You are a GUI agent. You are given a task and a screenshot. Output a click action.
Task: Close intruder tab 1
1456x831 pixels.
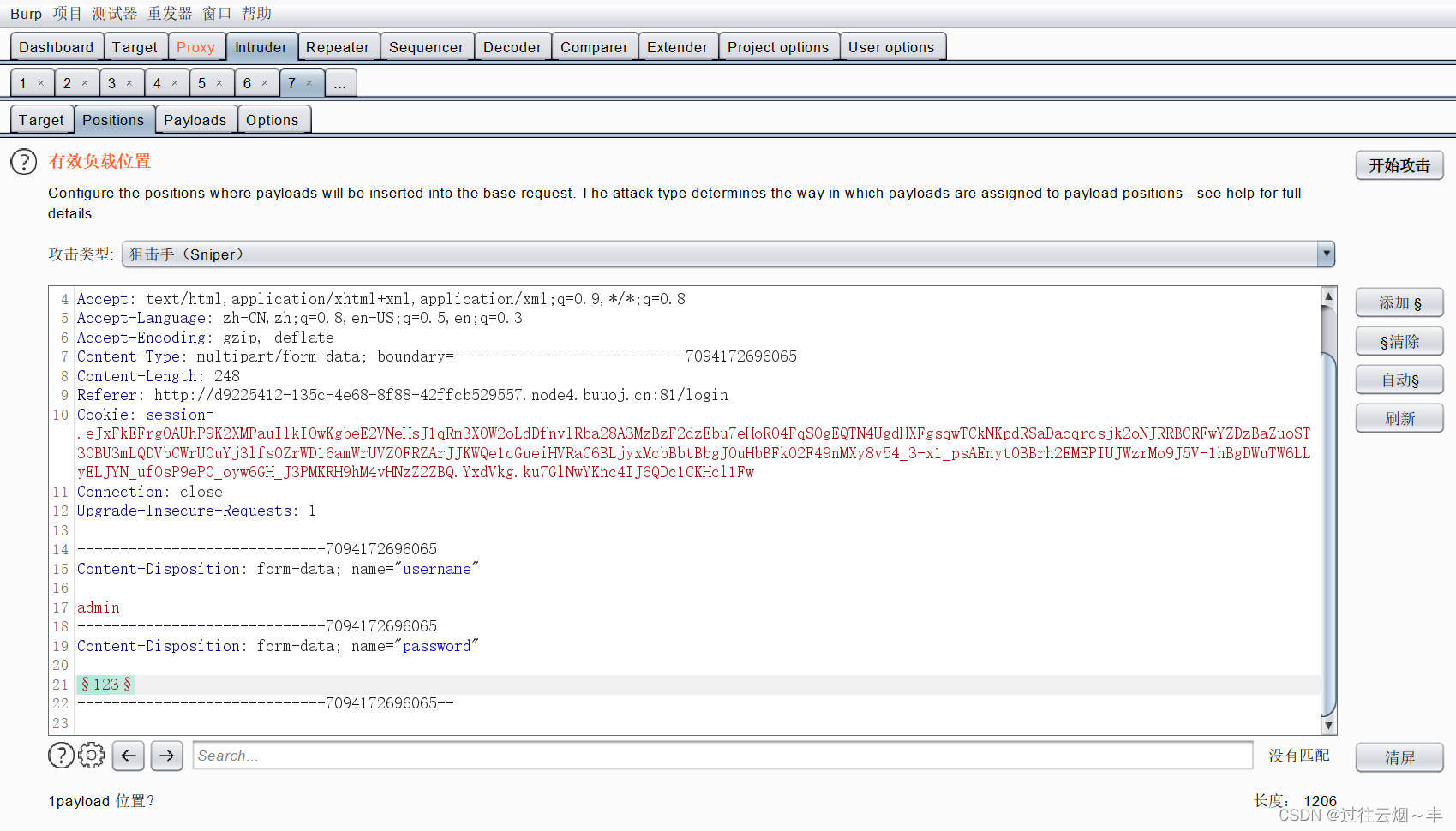40,83
